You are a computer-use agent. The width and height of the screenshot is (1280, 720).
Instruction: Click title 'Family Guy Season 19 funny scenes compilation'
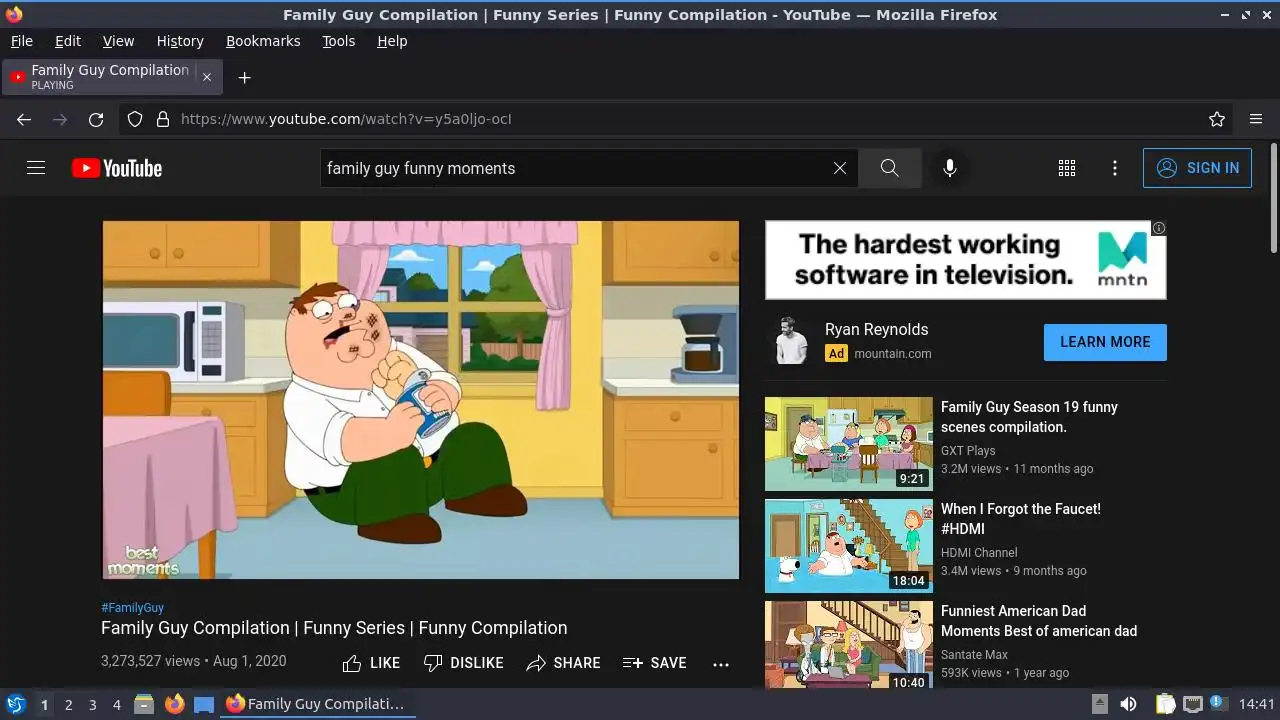click(x=1029, y=417)
